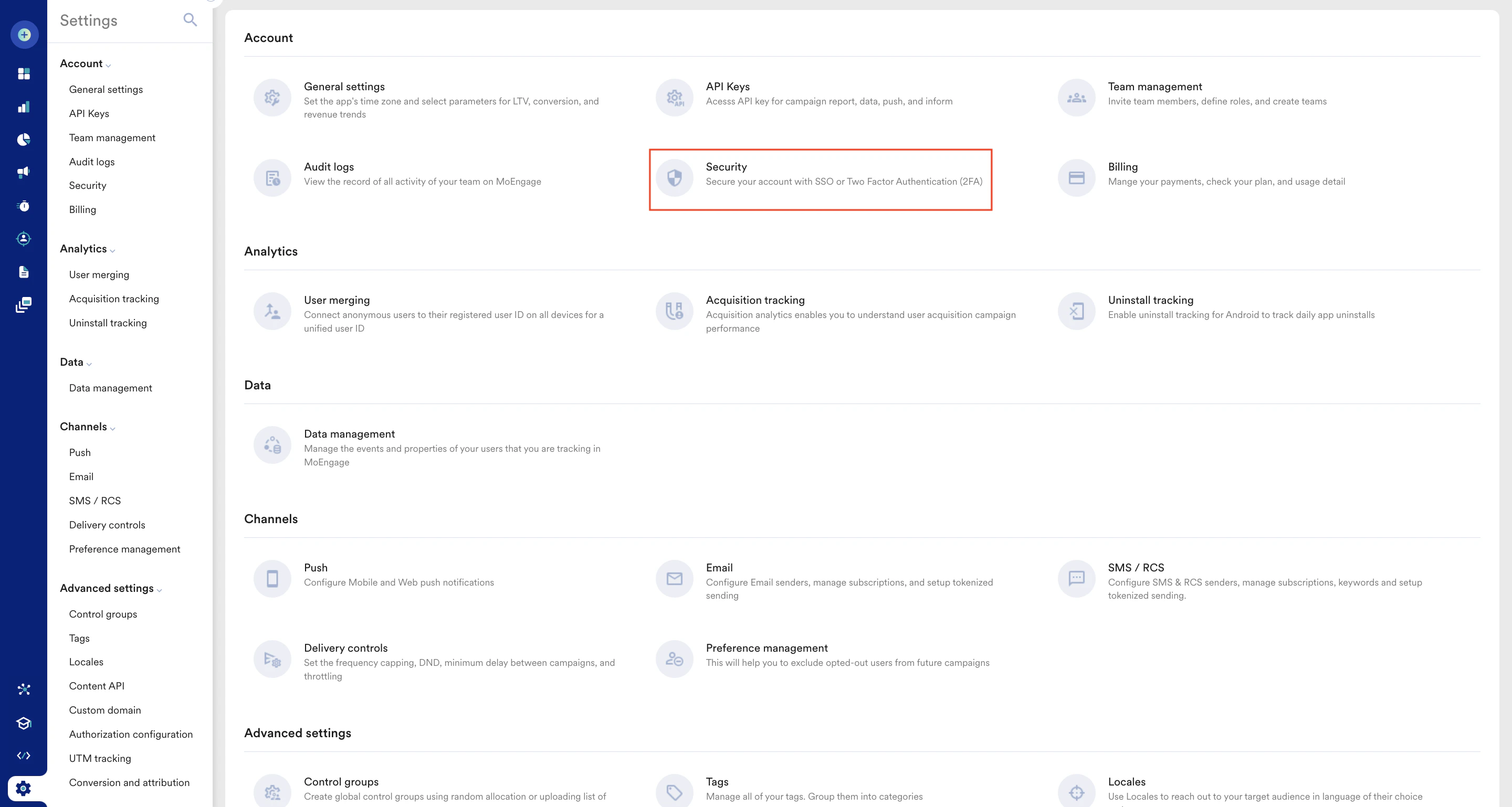The width and height of the screenshot is (1512, 807).
Task: Open the bar chart analytics icon
Action: click(x=24, y=107)
